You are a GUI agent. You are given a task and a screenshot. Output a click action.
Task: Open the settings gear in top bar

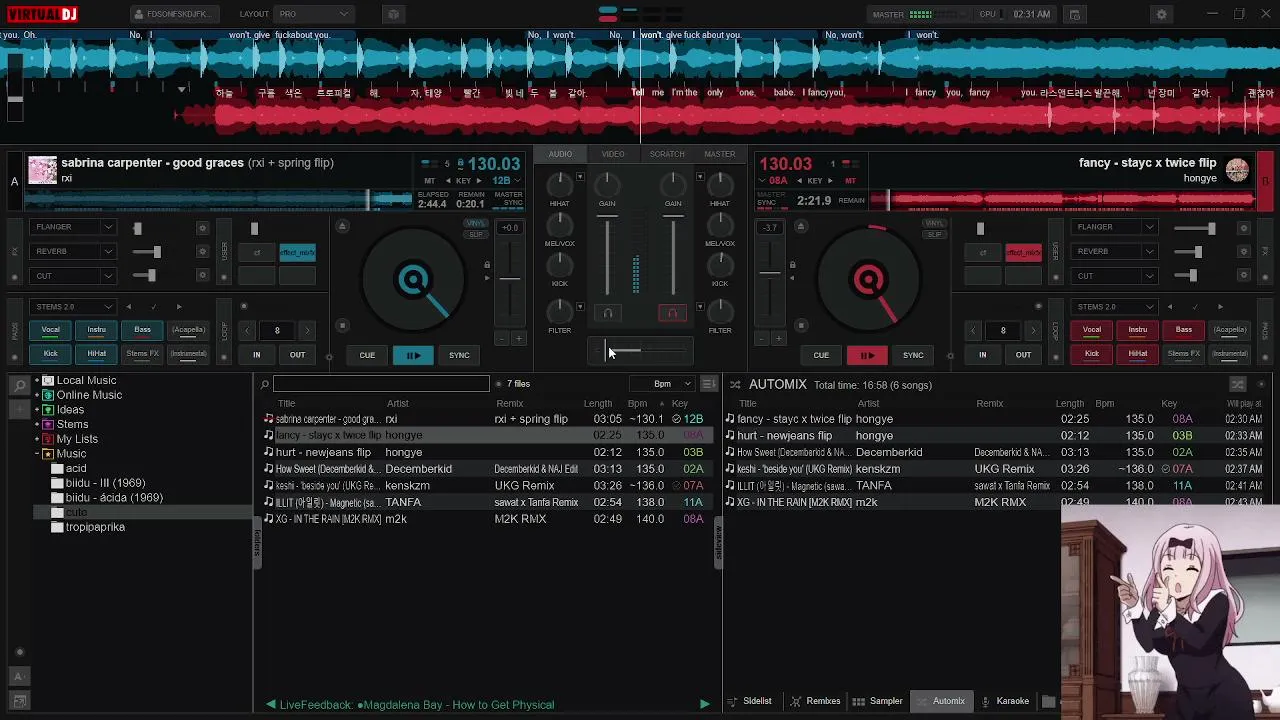point(1161,15)
